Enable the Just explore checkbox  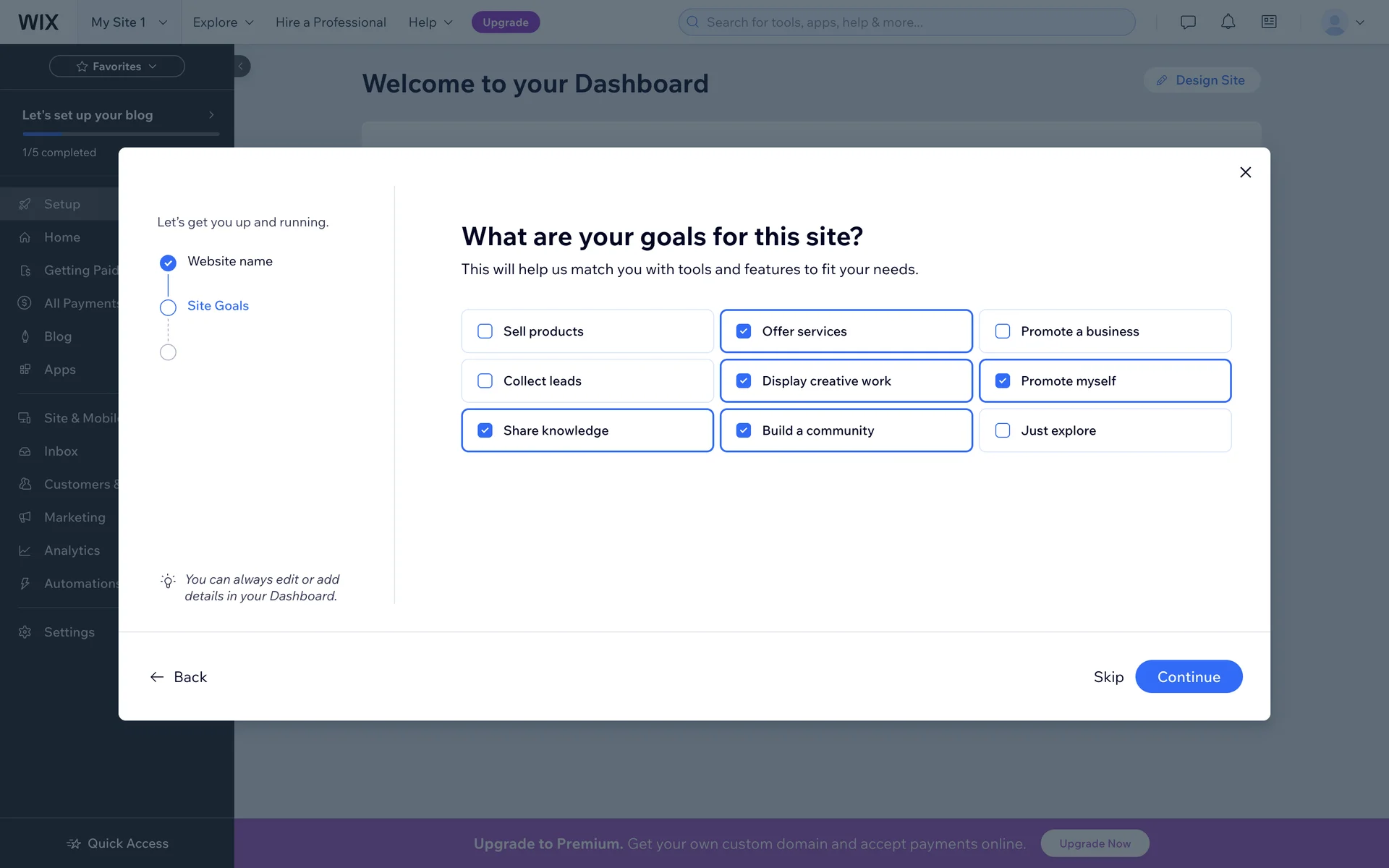tap(1003, 430)
